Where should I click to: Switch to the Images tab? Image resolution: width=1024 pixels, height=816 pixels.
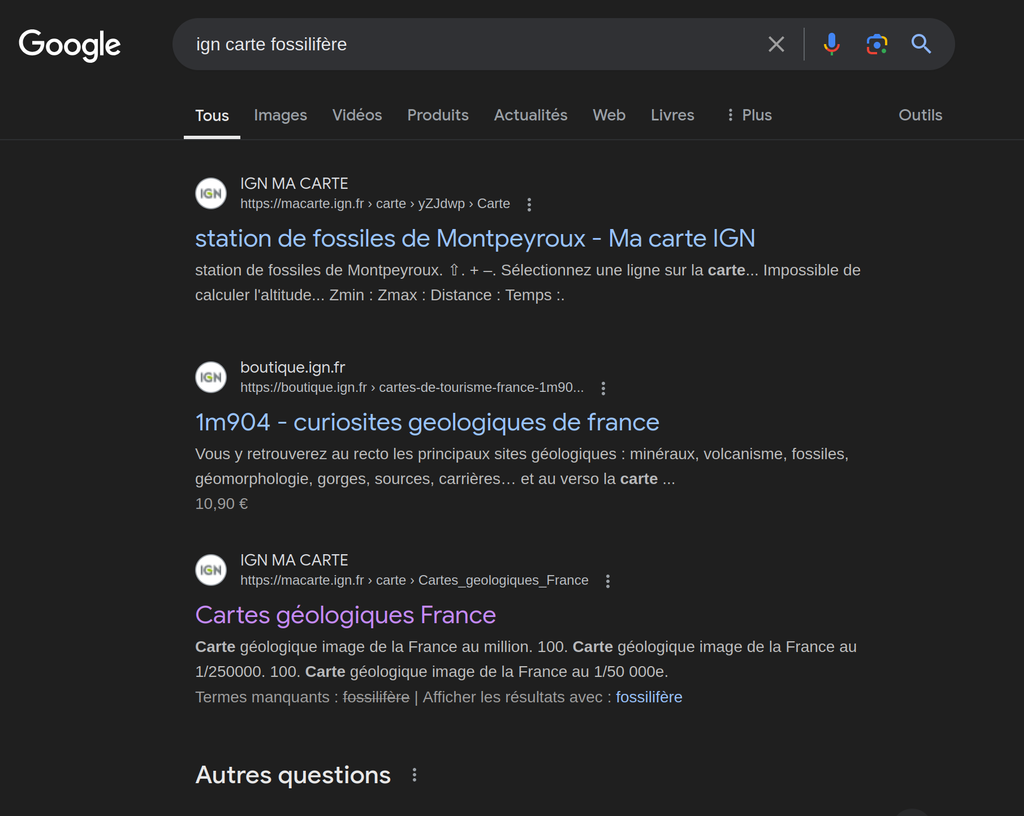280,115
